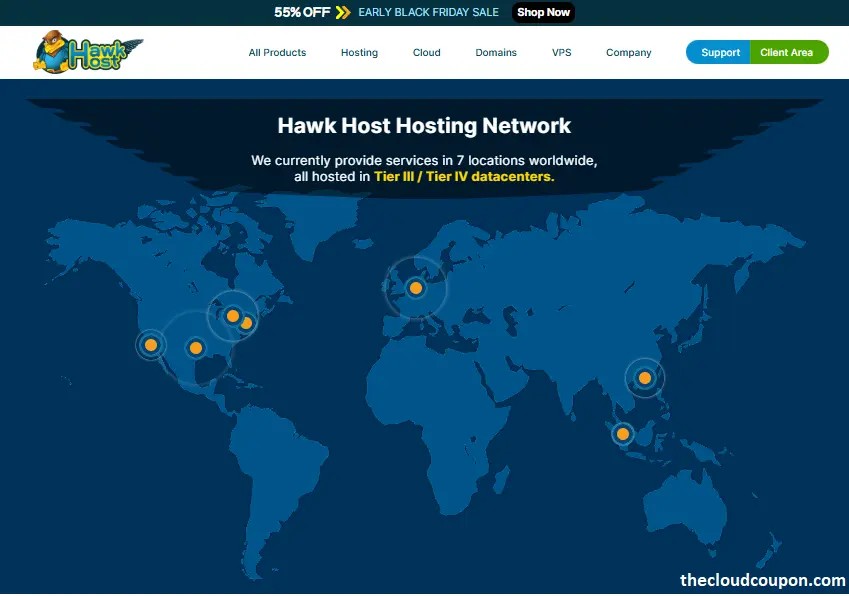
Task: Click the Hong Kong location marker
Action: [644, 378]
